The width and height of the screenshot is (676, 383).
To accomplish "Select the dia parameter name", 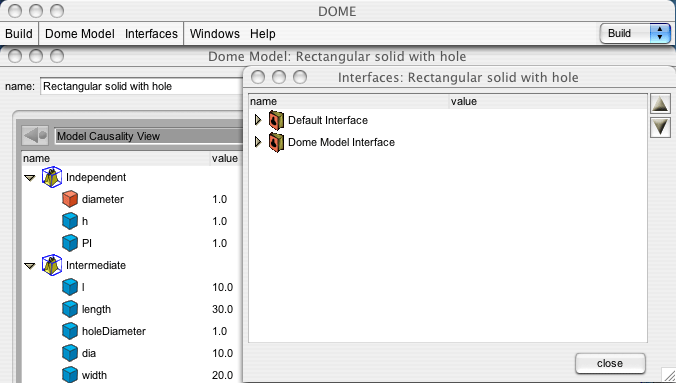I will click(89, 353).
